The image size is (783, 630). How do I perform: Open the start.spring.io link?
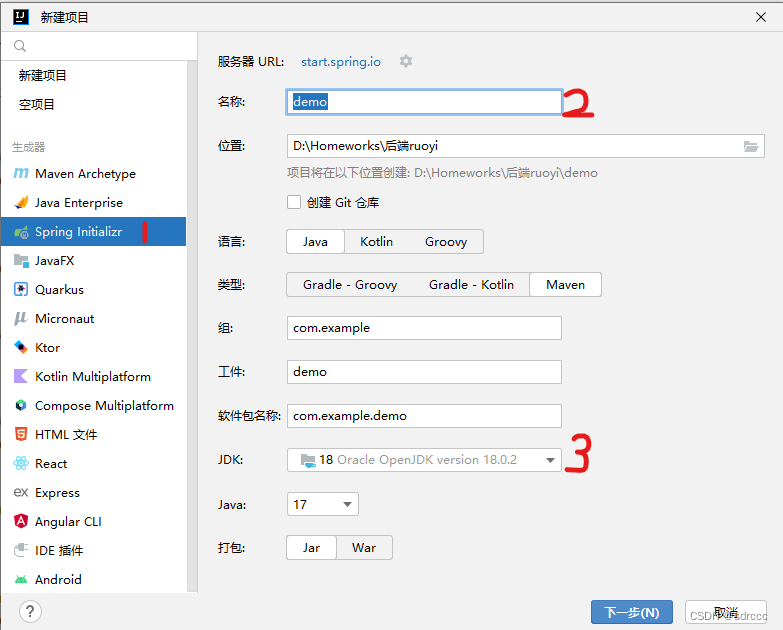[341, 61]
